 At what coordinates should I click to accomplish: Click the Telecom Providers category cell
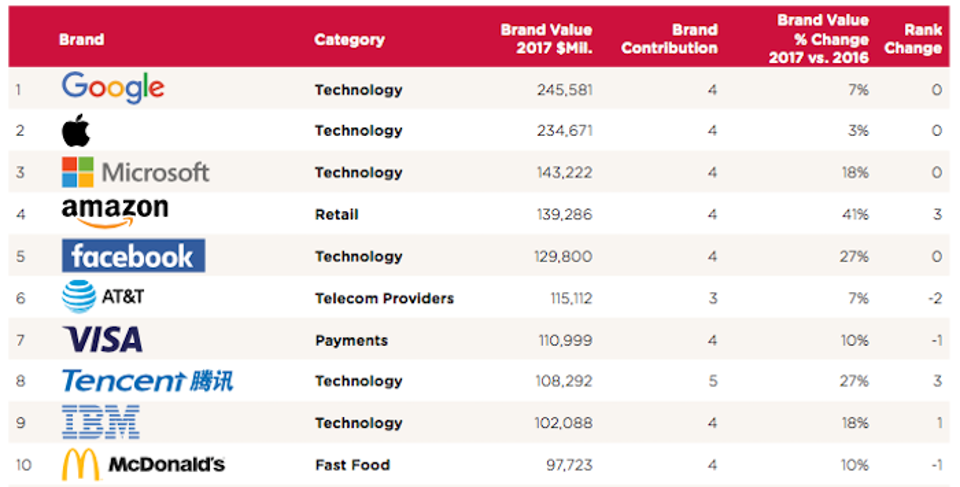384,298
